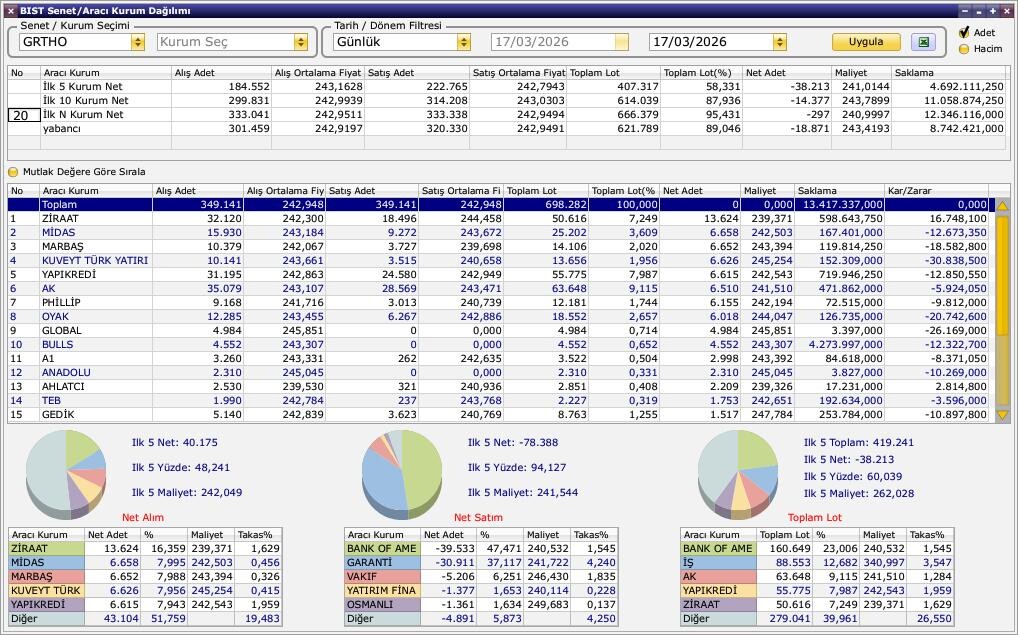This screenshot has width=1018, height=635.
Task: Click the small x icon in title bar left
Action: 10,11
